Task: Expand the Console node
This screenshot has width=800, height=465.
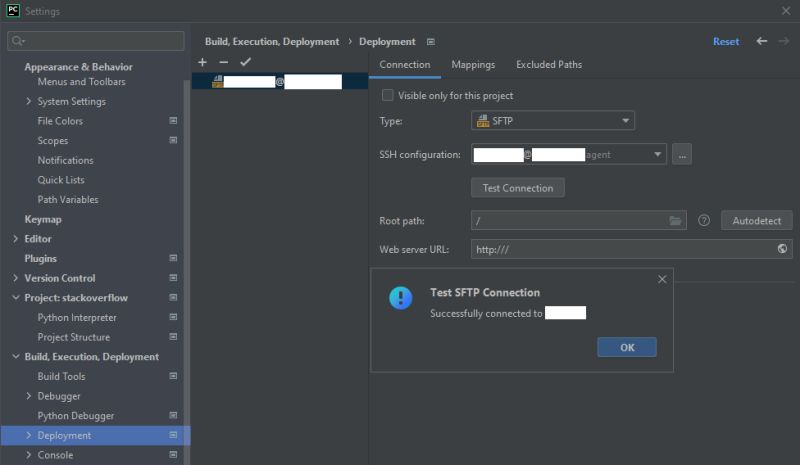Action: (x=29, y=454)
